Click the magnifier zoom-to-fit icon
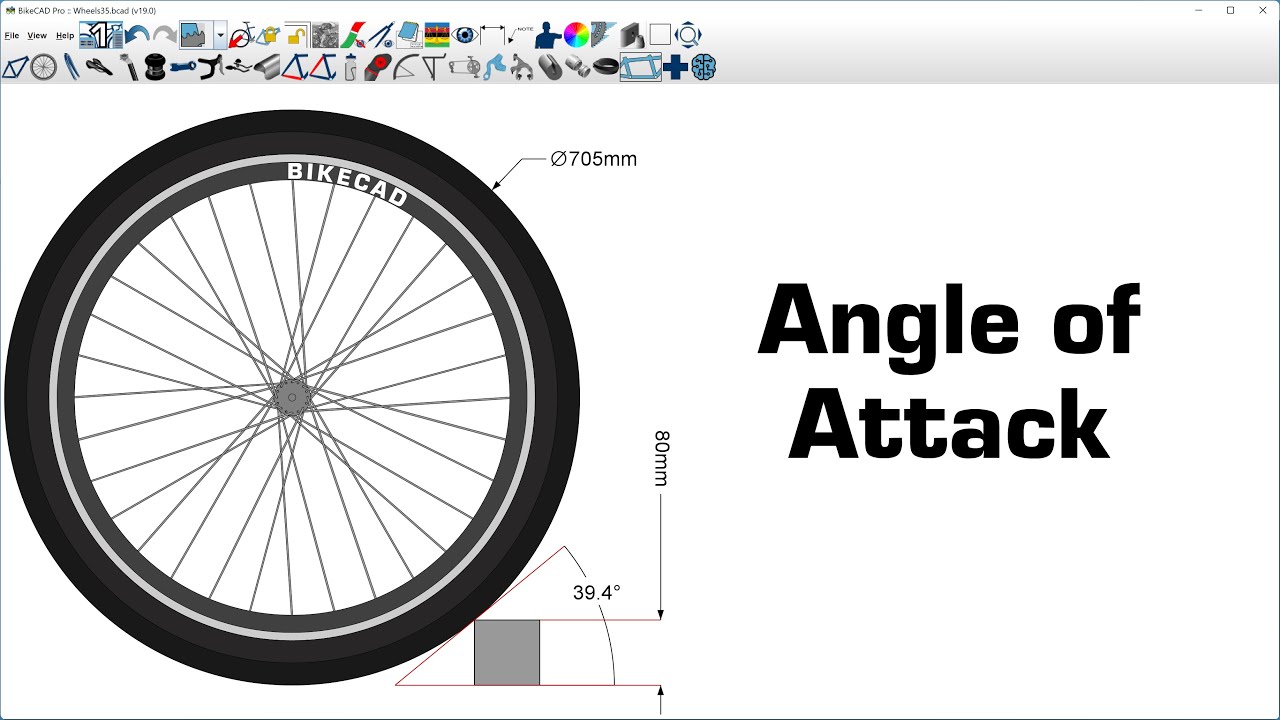This screenshot has height=720, width=1280. coord(688,36)
